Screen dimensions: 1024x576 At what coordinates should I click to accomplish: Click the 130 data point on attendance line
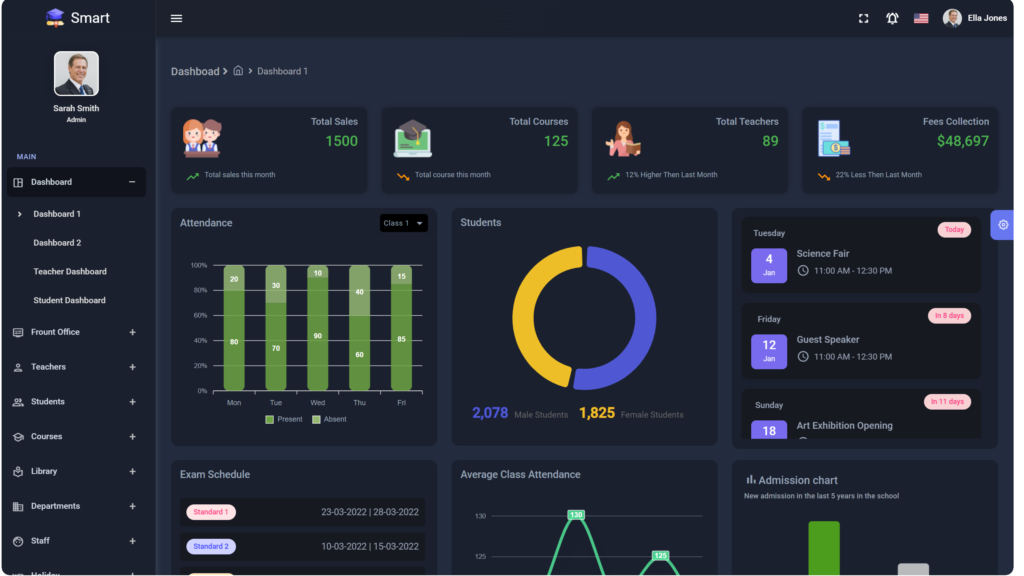[576, 515]
